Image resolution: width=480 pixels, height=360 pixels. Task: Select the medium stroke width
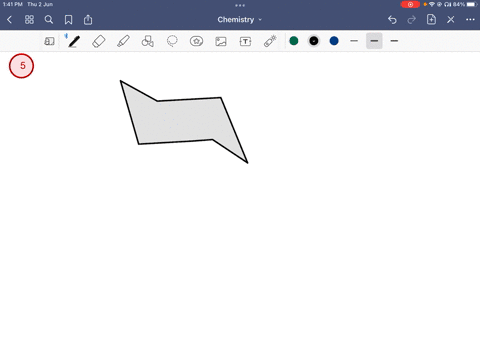[374, 41]
